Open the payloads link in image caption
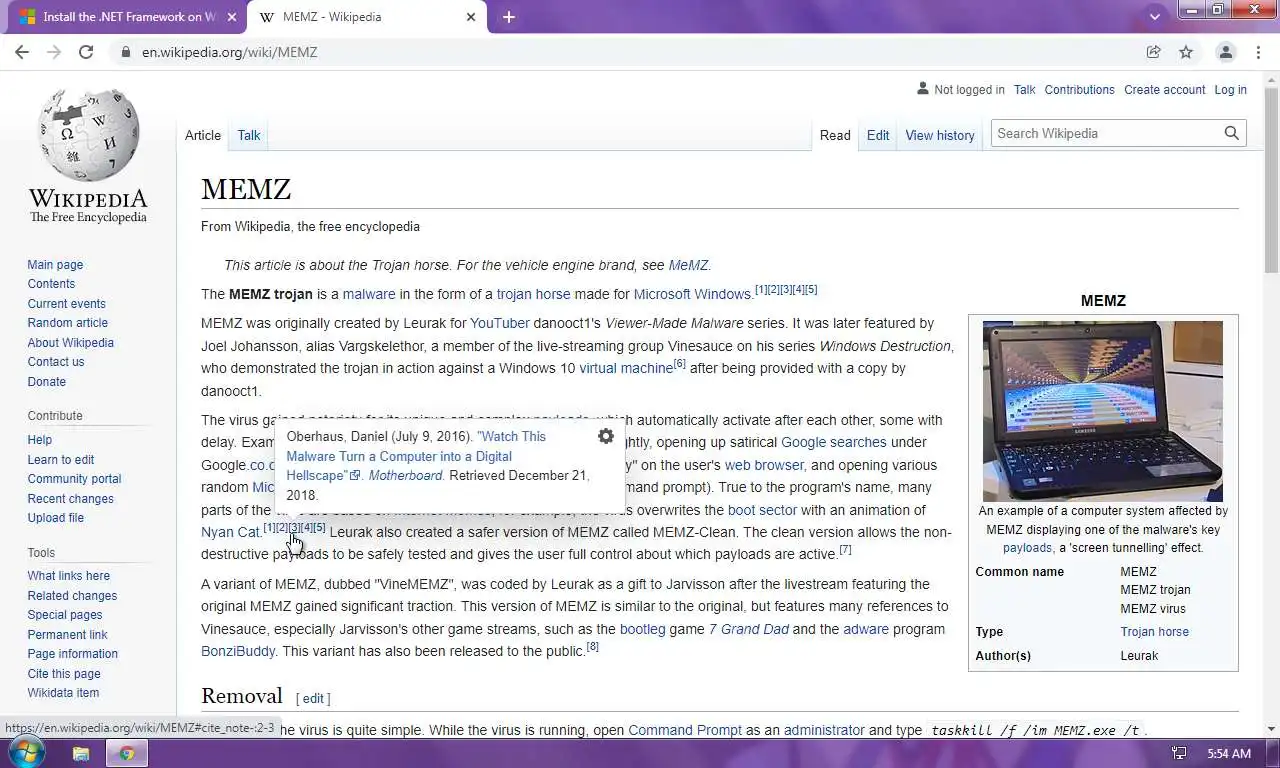This screenshot has width=1280, height=768. [x=1027, y=548]
